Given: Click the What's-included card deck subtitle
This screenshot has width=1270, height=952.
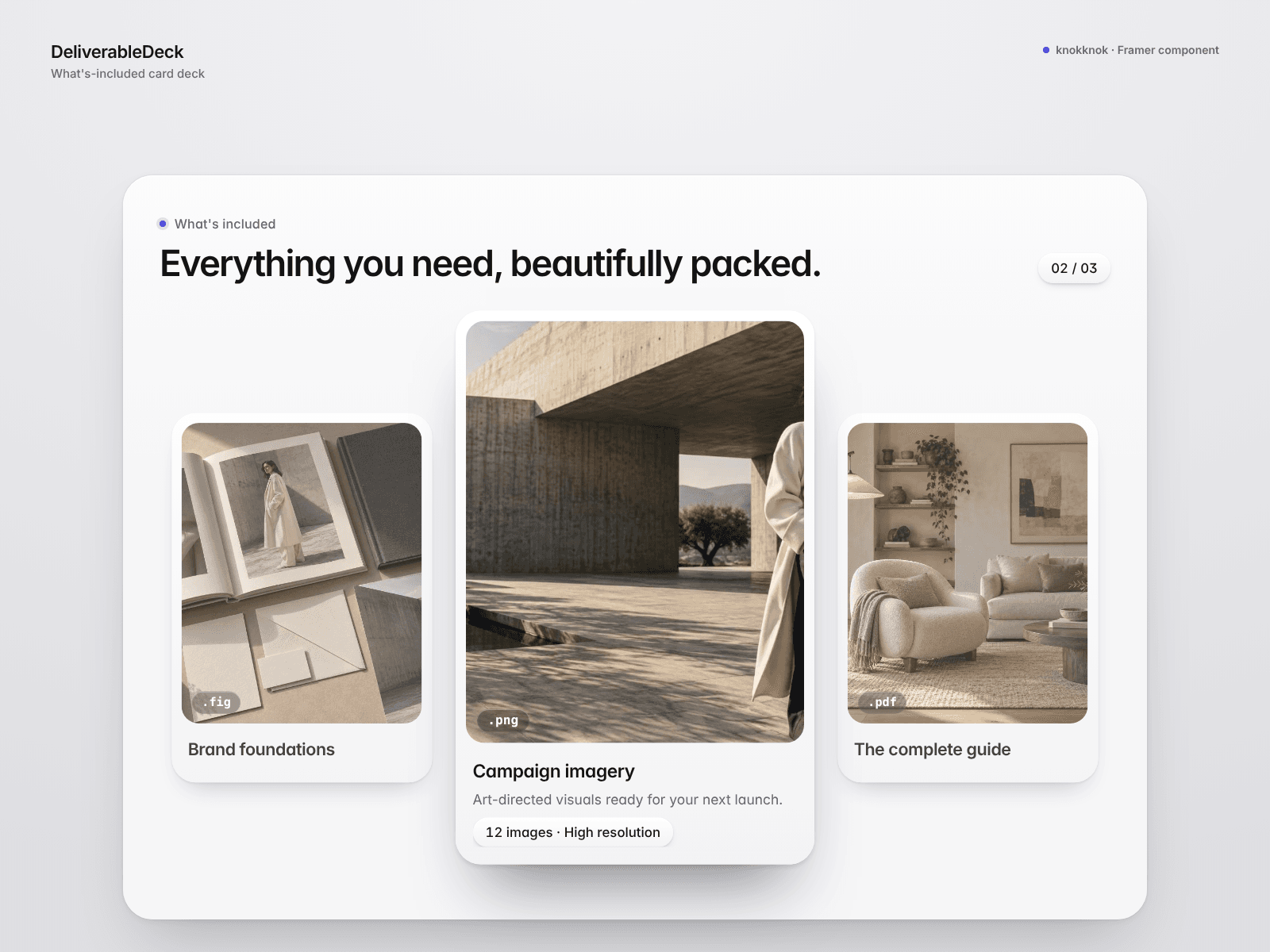Looking at the screenshot, I should point(128,74).
